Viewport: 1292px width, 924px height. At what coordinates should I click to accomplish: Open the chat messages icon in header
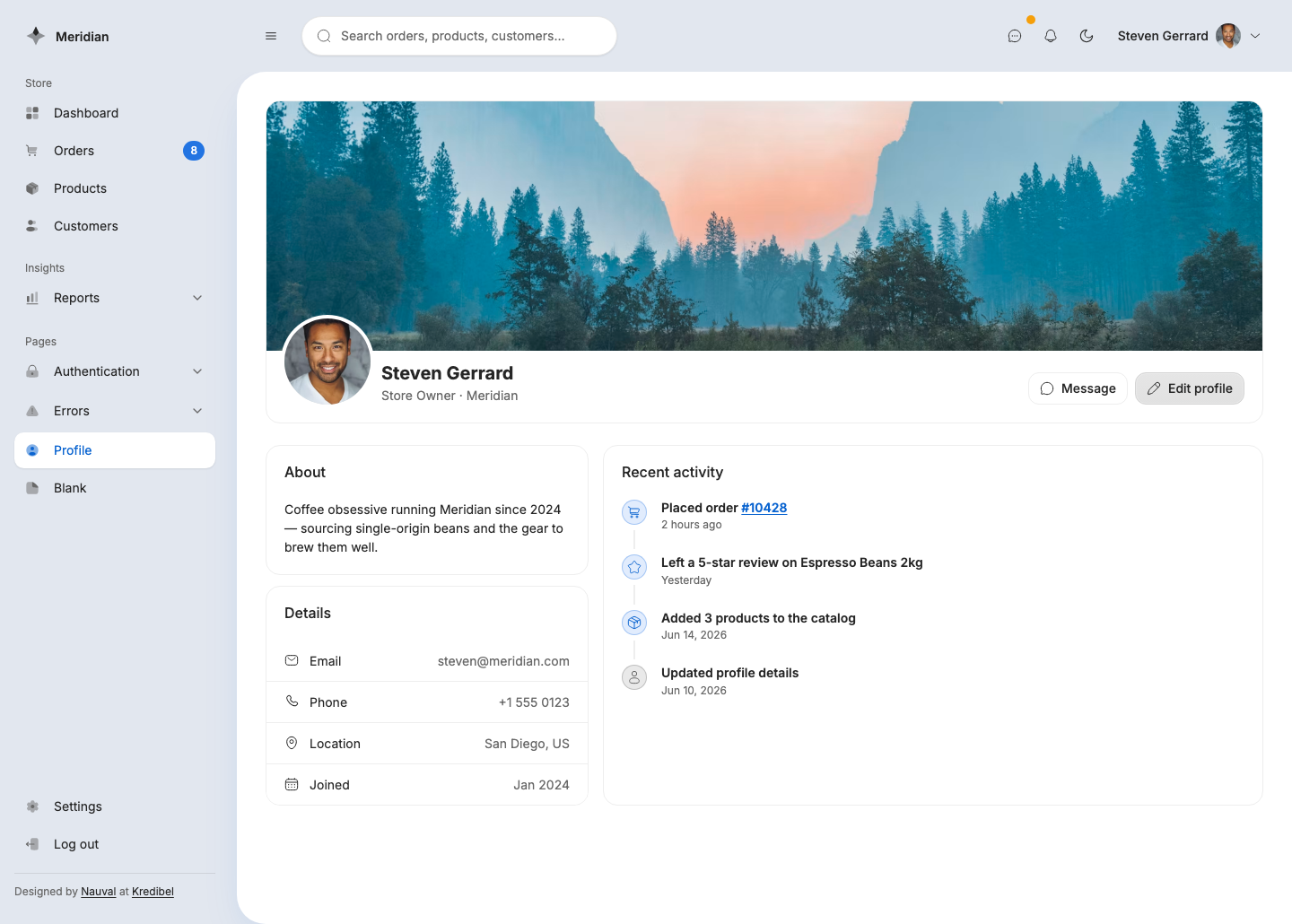coord(1015,36)
